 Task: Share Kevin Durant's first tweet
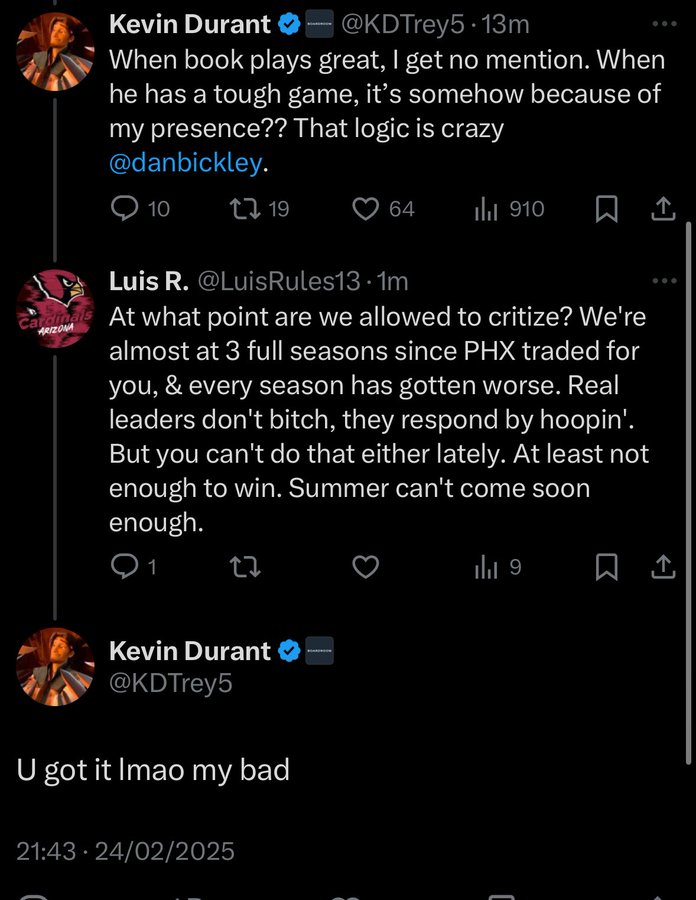[x=663, y=209]
